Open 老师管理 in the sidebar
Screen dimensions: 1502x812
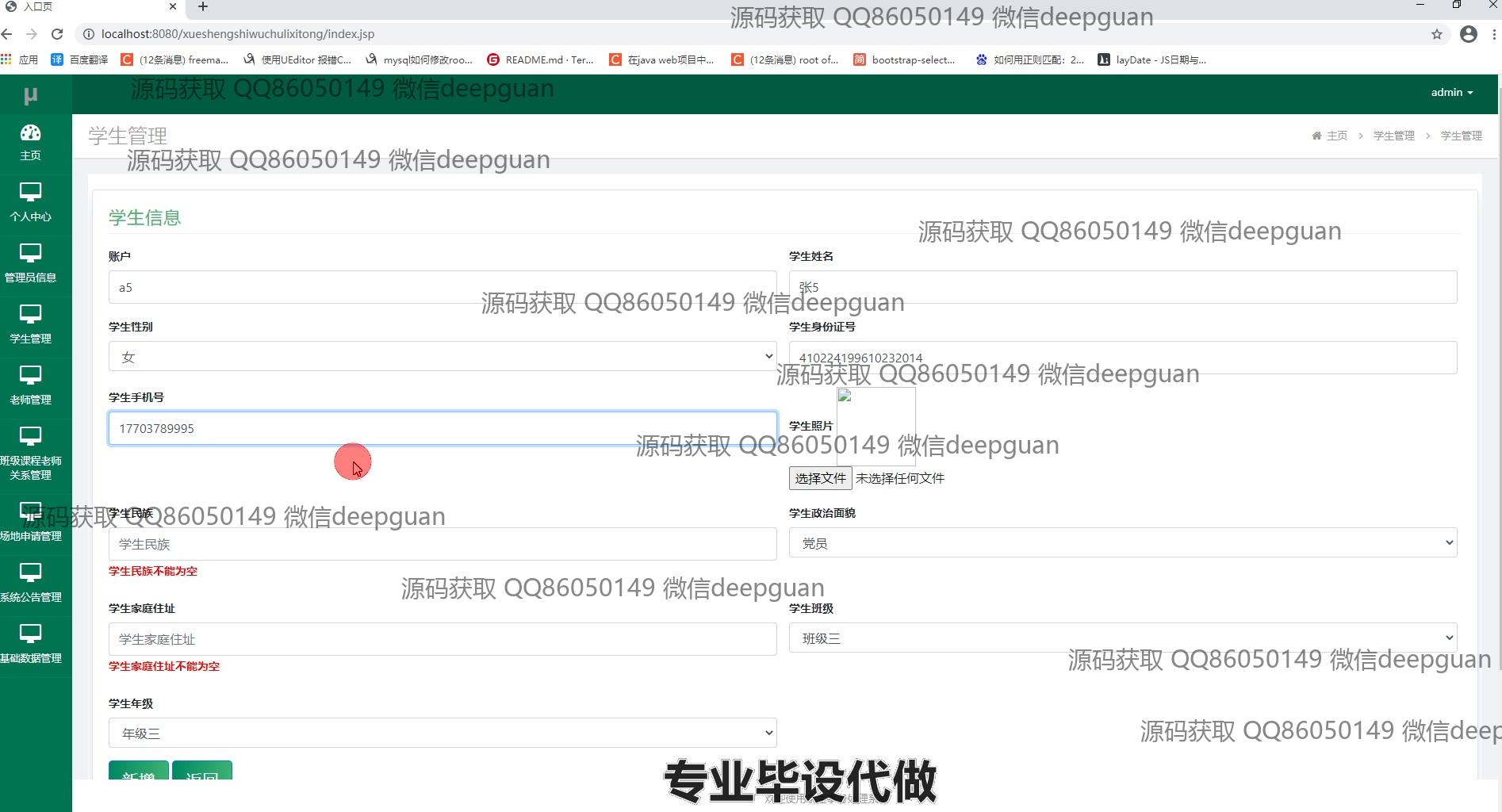(x=30, y=385)
